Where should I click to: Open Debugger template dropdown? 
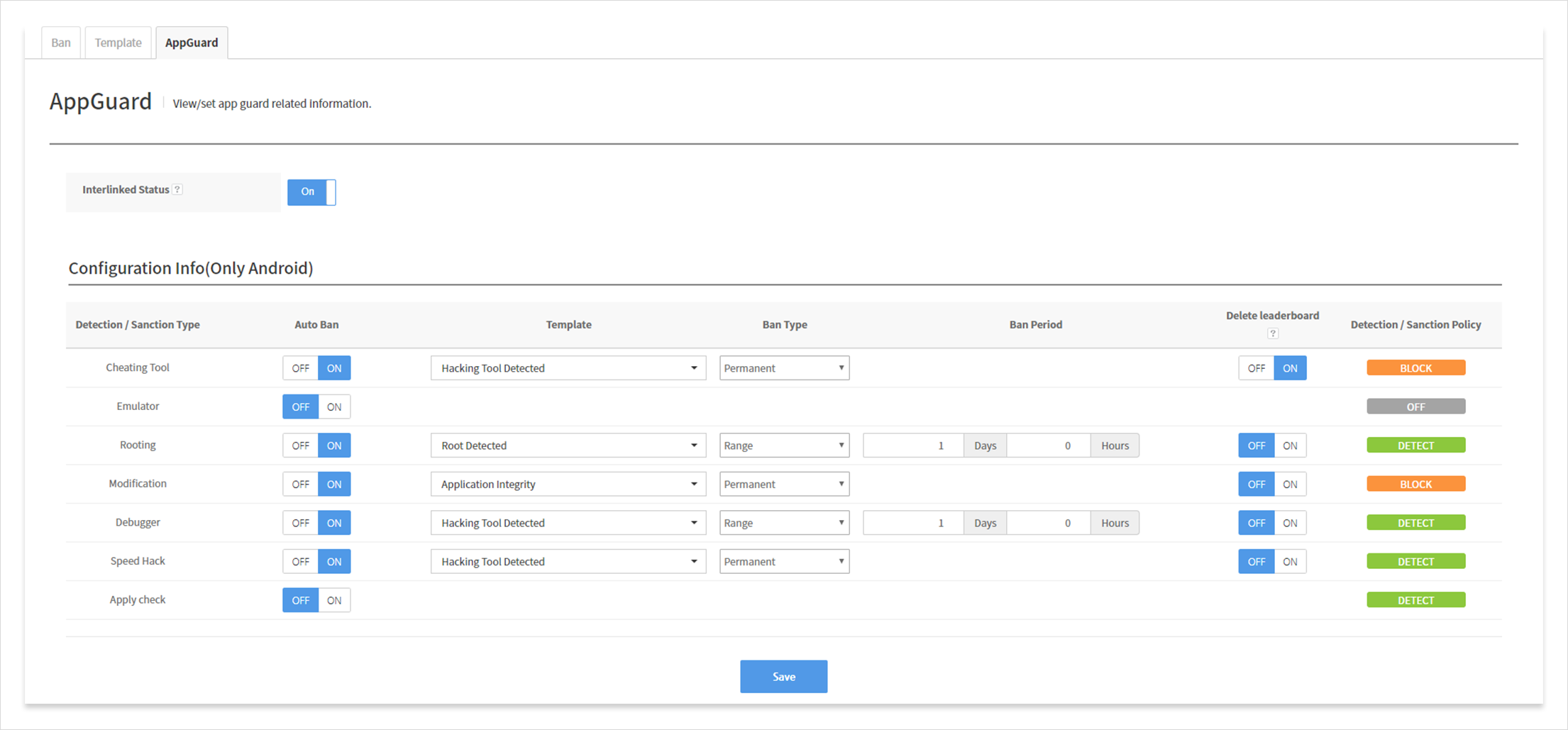[x=568, y=523]
